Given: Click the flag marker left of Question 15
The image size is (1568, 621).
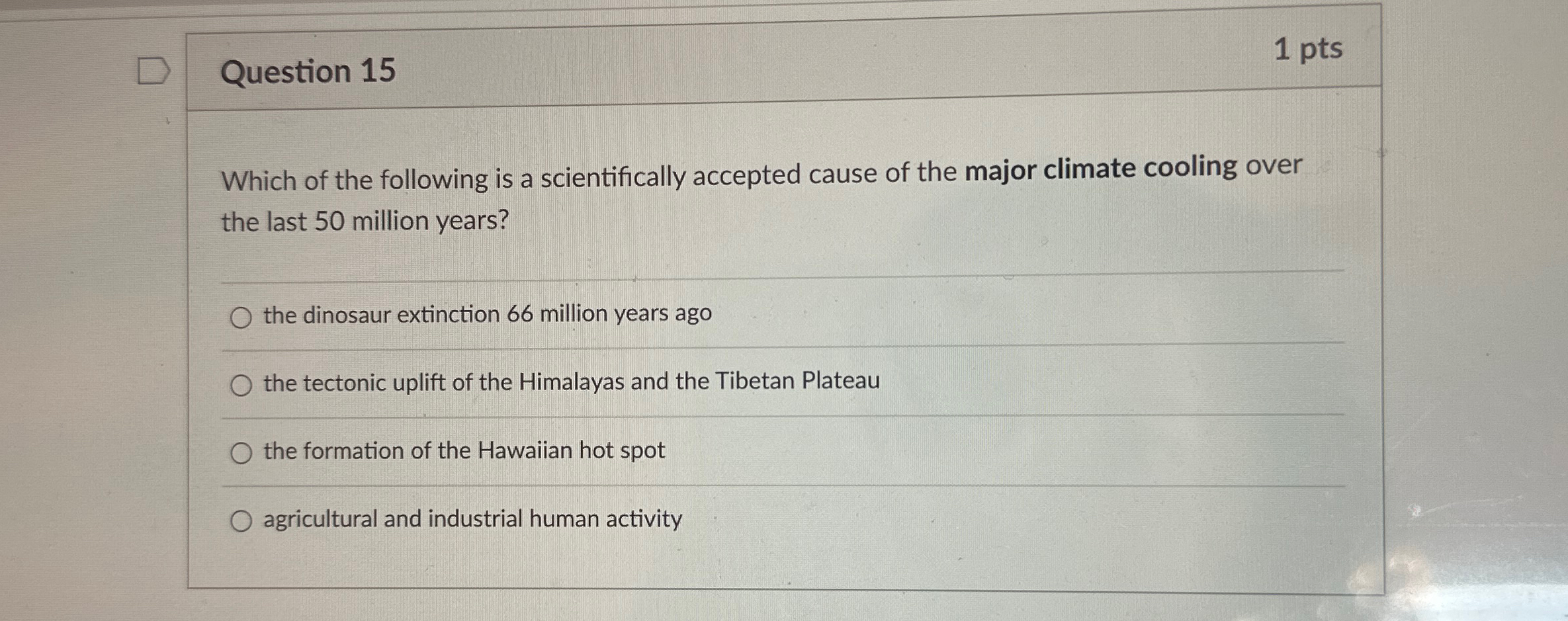Looking at the screenshot, I should coord(153,71).
